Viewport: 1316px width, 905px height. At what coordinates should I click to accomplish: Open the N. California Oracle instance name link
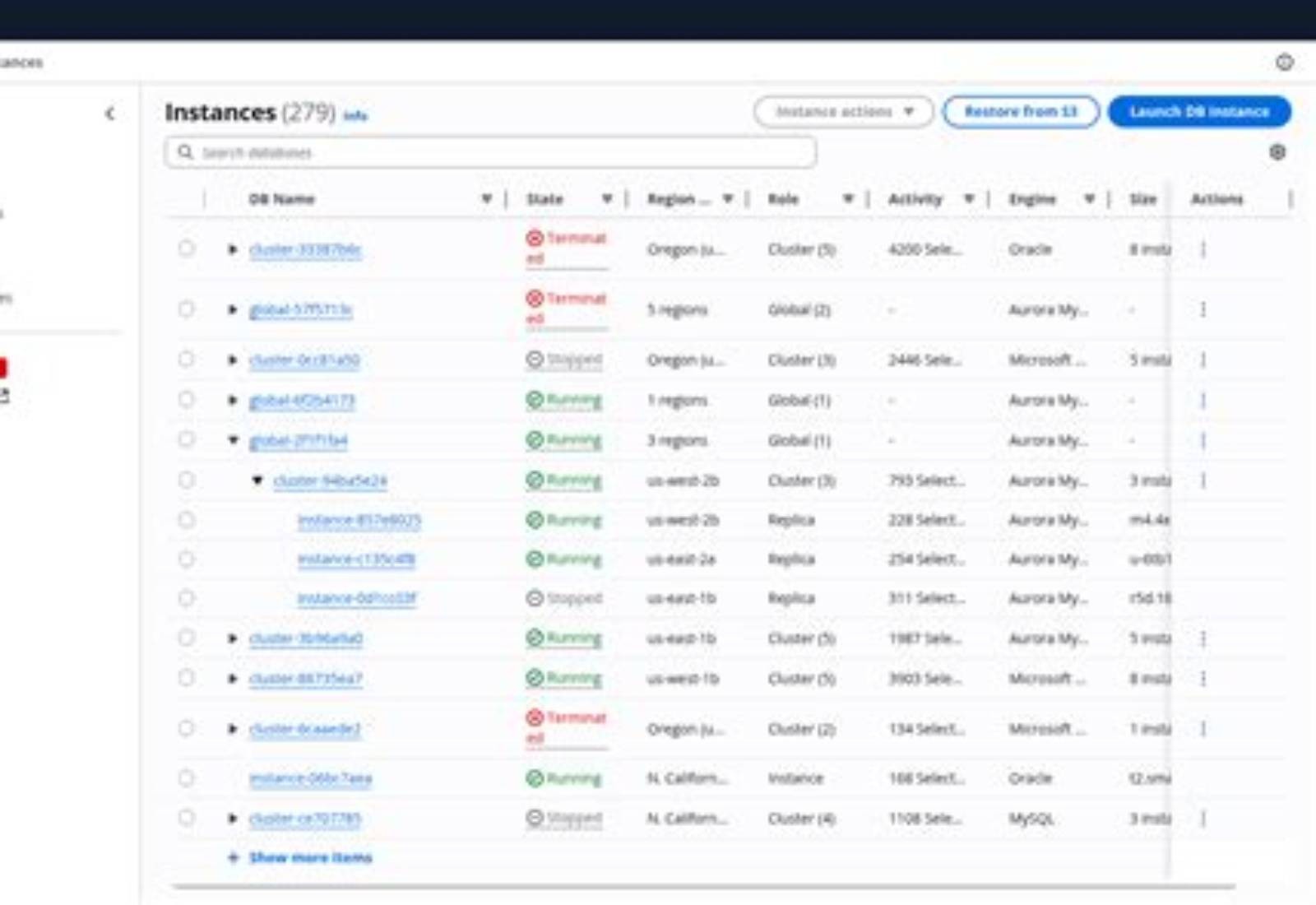[310, 778]
